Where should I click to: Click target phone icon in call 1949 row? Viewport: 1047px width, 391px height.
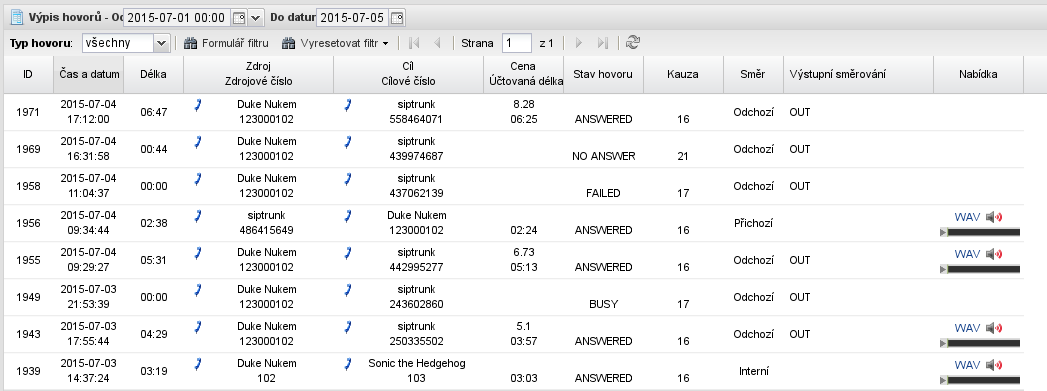click(348, 290)
